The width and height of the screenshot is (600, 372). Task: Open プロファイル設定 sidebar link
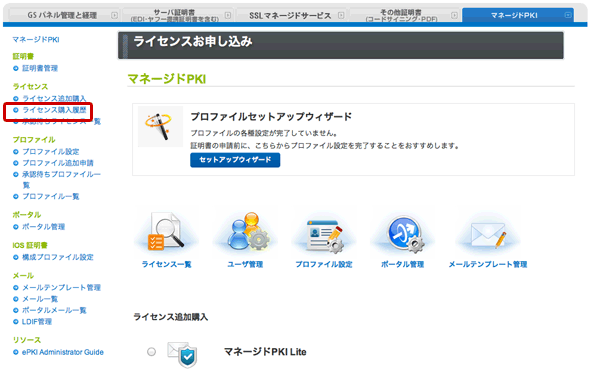[x=51, y=152]
